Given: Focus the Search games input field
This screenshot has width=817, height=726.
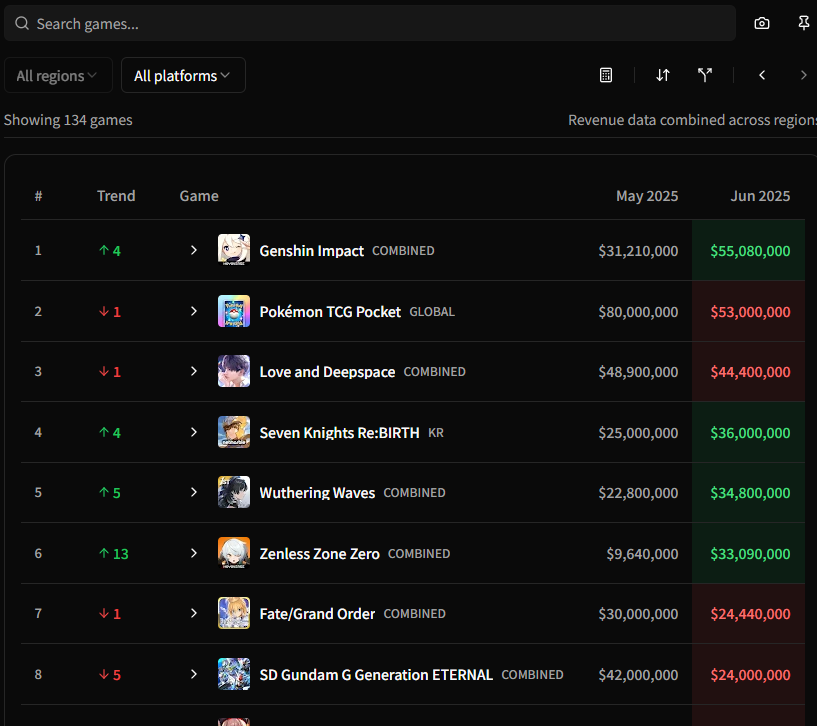Looking at the screenshot, I should (x=370, y=23).
